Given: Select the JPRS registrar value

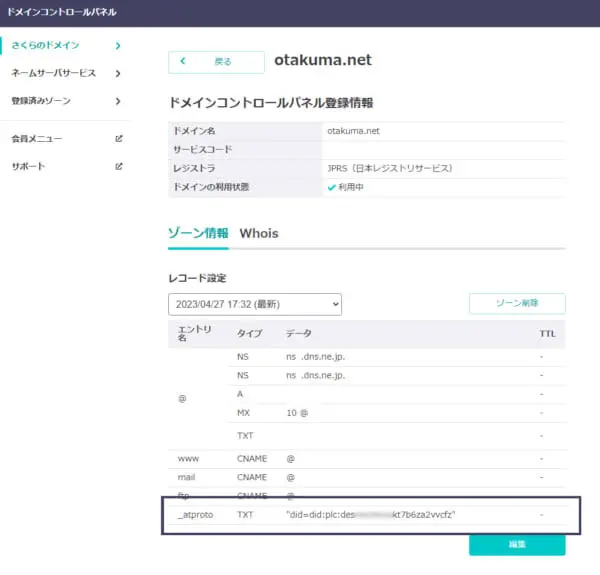Looking at the screenshot, I should (x=390, y=168).
